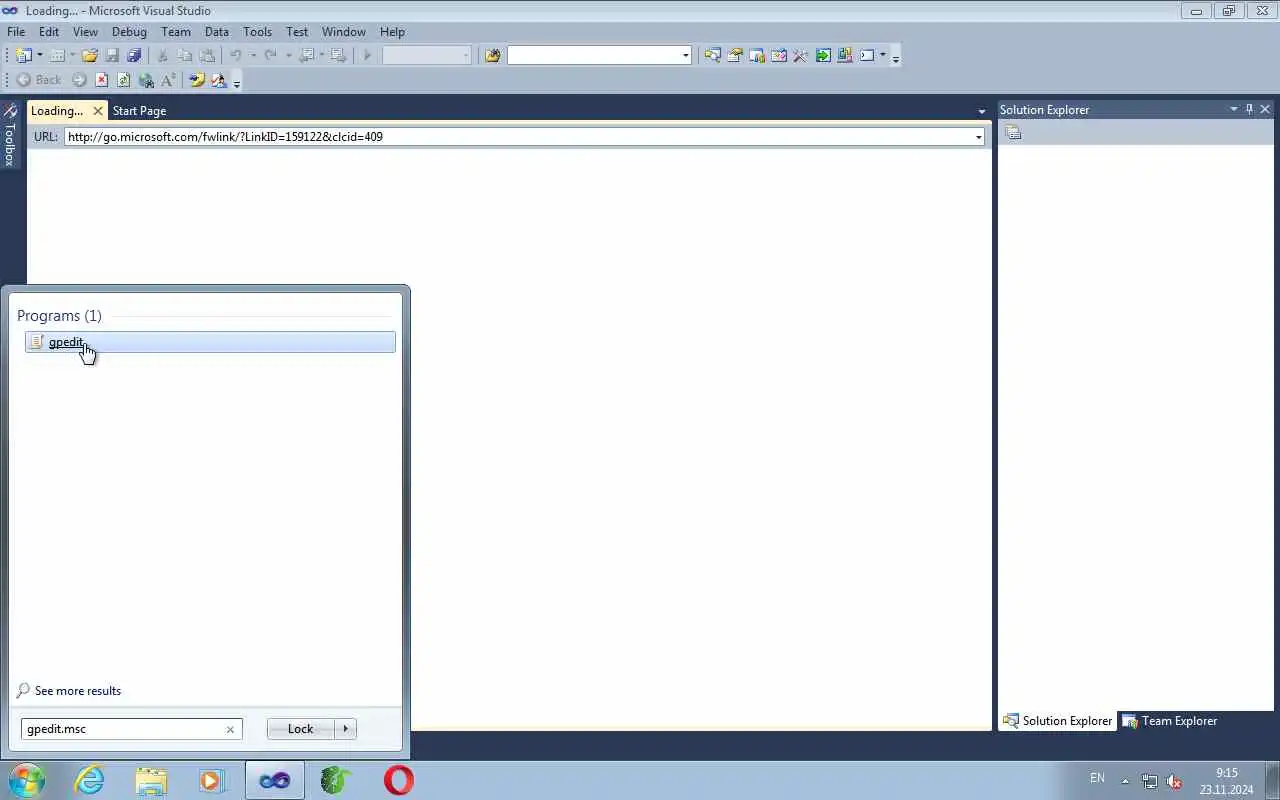Open the Tools menu

[x=257, y=32]
